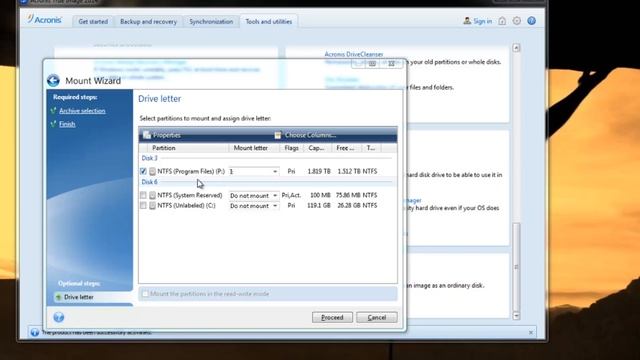Click the Sign in user icon
This screenshot has width=640, height=360.
tap(467, 21)
